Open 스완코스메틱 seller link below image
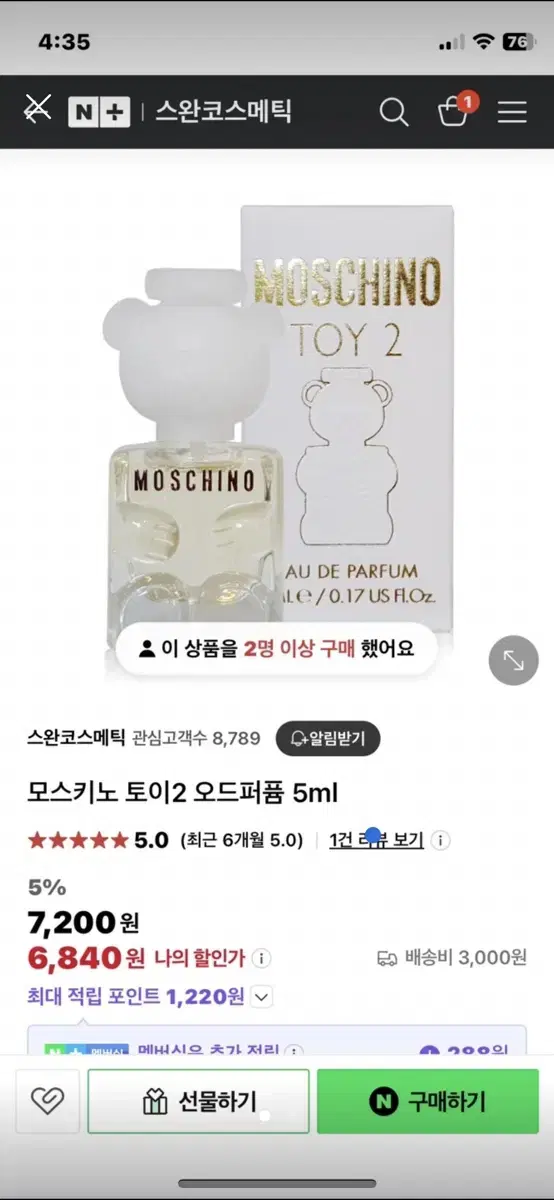Viewport: 554px width, 1200px height. (76, 738)
